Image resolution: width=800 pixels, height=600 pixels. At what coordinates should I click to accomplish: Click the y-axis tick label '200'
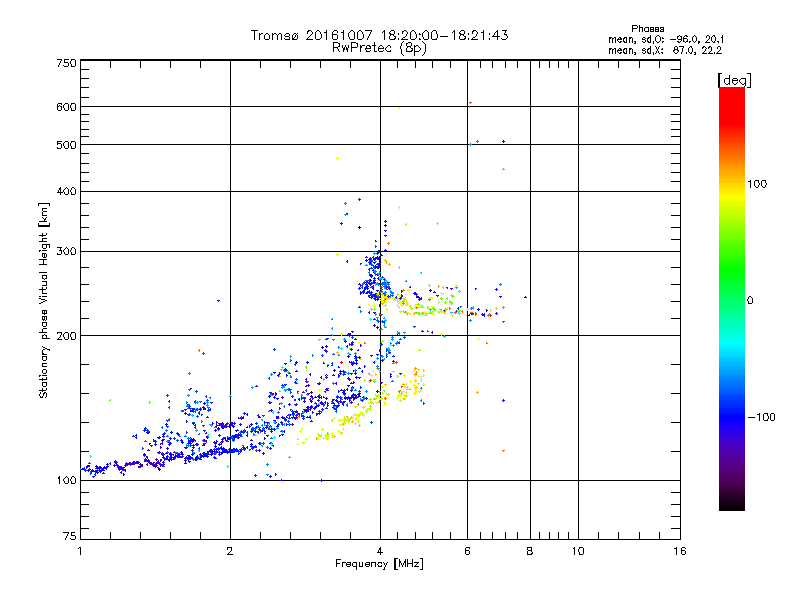point(66,336)
